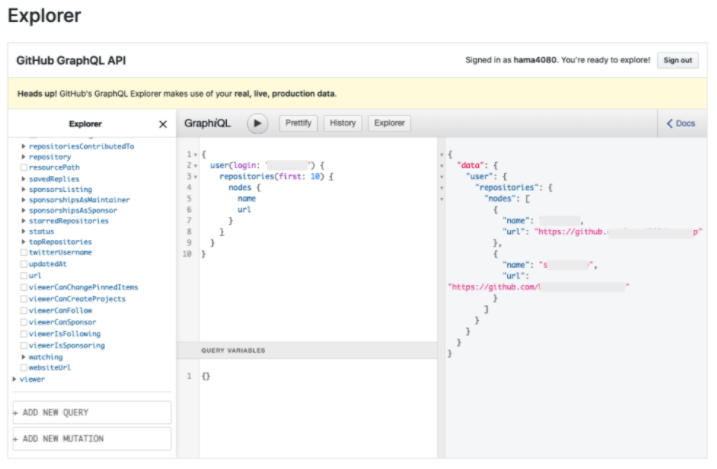This screenshot has width=717, height=469.
Task: Open the Docs panel
Action: 681,123
